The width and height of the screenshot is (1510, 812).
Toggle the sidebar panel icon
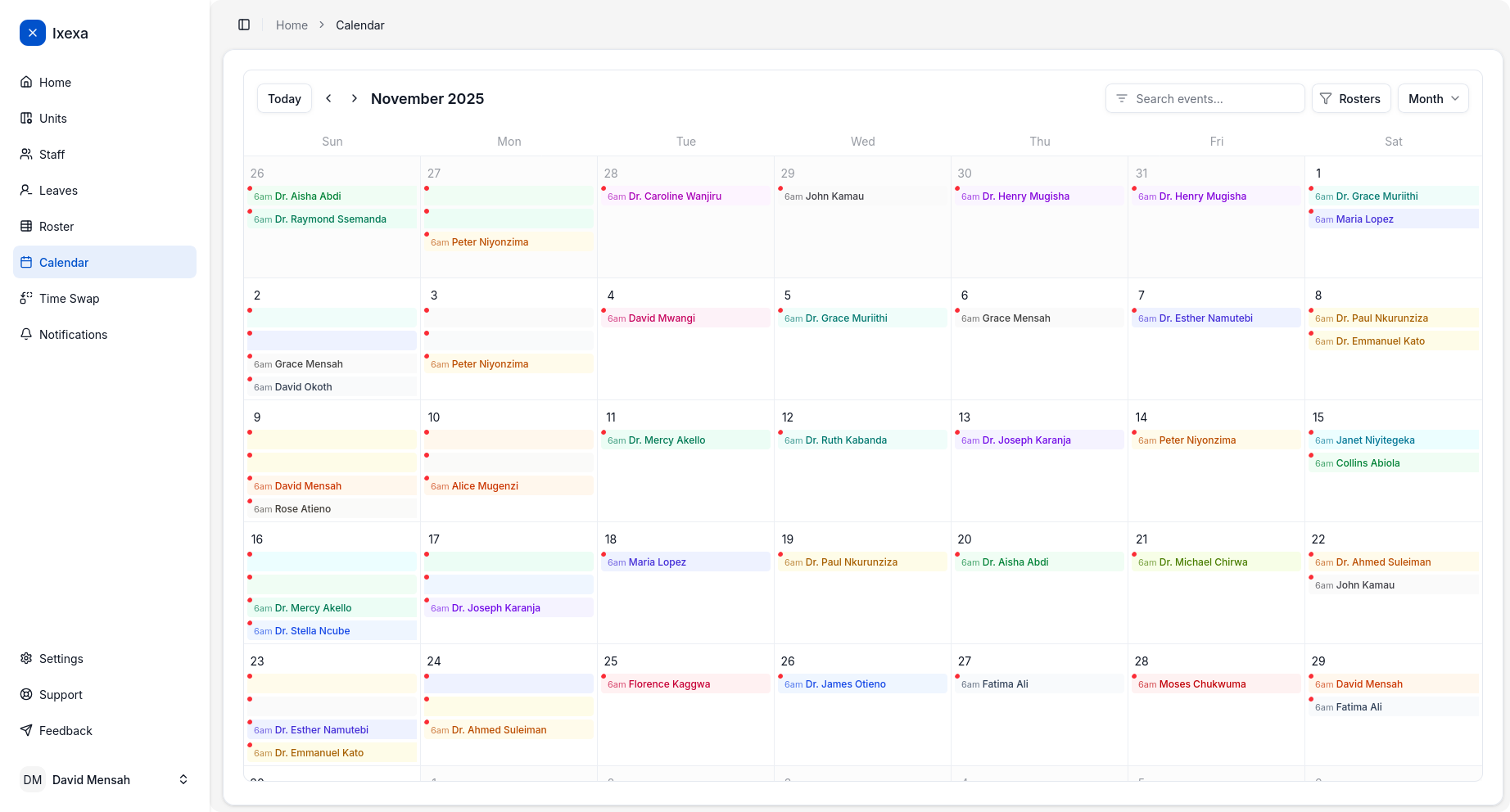tap(244, 25)
